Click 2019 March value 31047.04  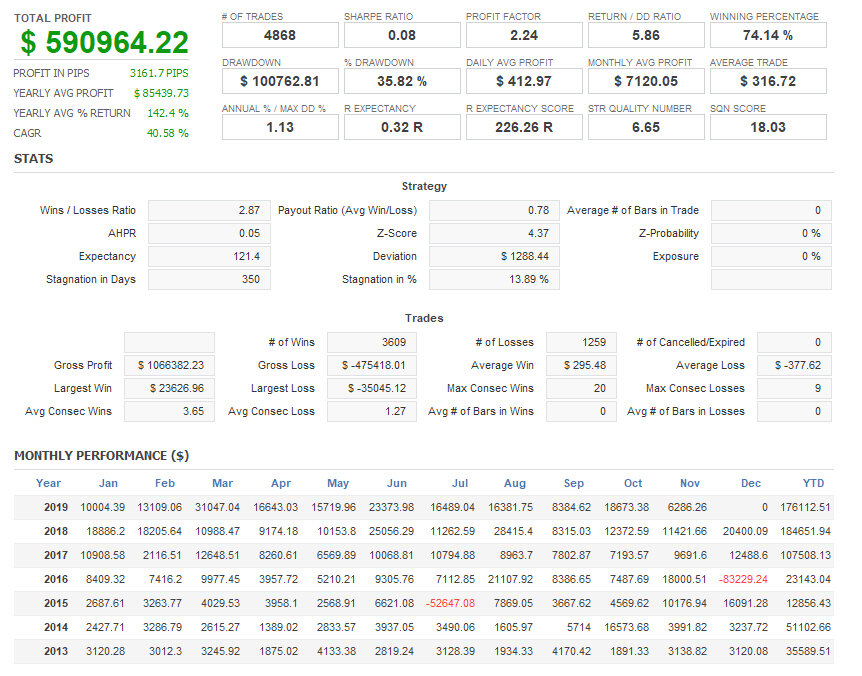[x=218, y=507]
